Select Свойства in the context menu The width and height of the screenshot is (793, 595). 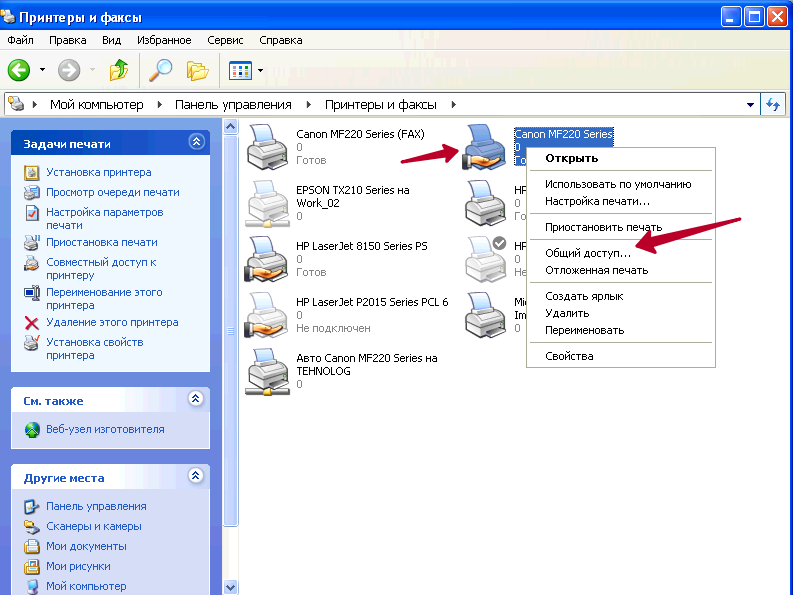(x=569, y=356)
